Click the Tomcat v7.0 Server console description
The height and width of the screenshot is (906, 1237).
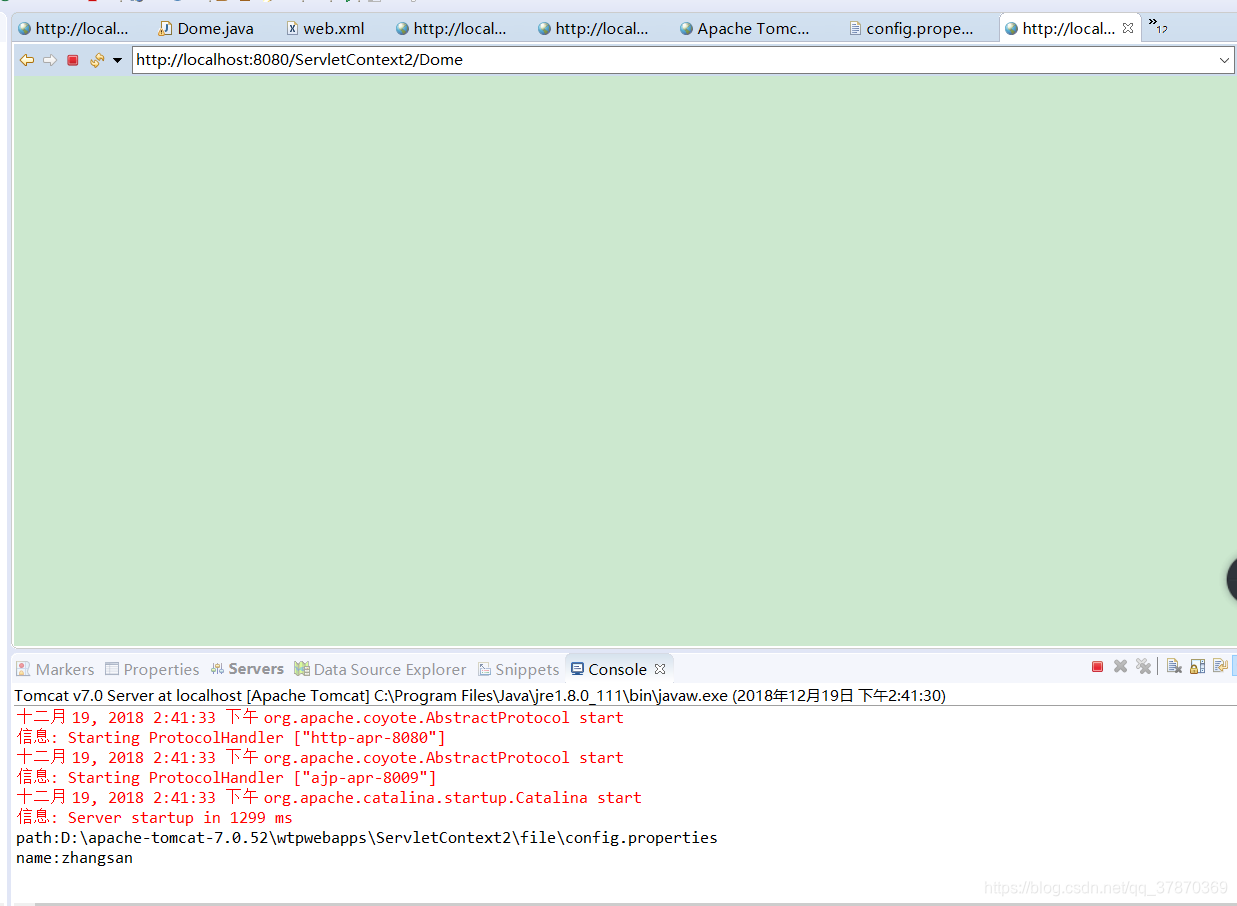(x=480, y=695)
